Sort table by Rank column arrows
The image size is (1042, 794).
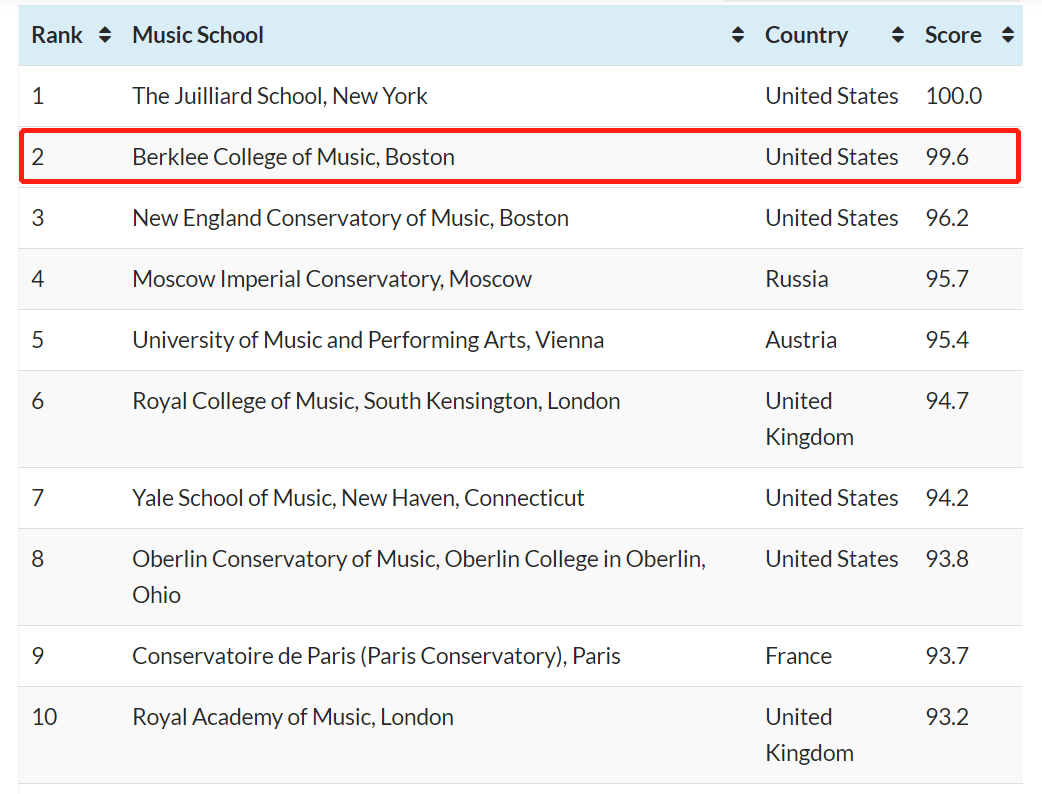pyautogui.click(x=104, y=35)
